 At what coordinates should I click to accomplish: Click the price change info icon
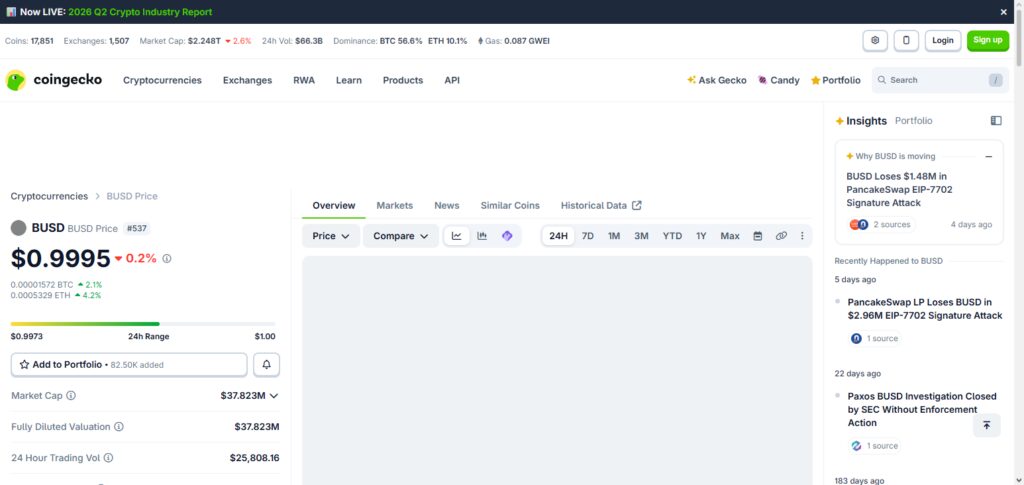click(167, 258)
